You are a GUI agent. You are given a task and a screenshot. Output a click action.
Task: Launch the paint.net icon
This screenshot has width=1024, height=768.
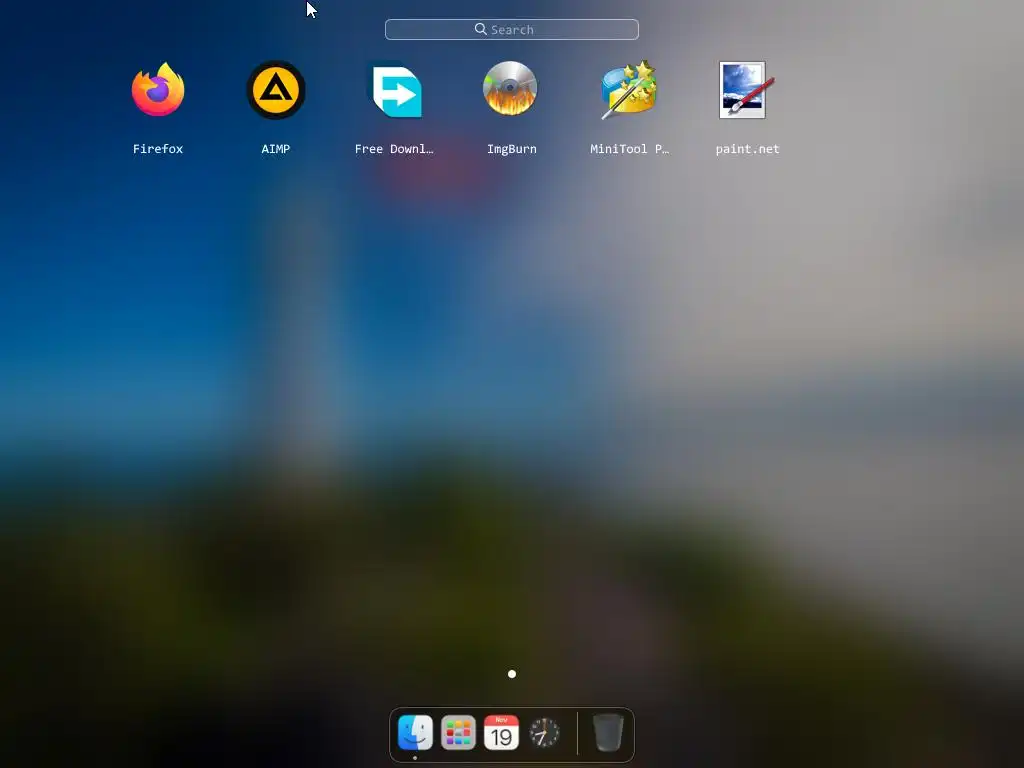click(746, 90)
